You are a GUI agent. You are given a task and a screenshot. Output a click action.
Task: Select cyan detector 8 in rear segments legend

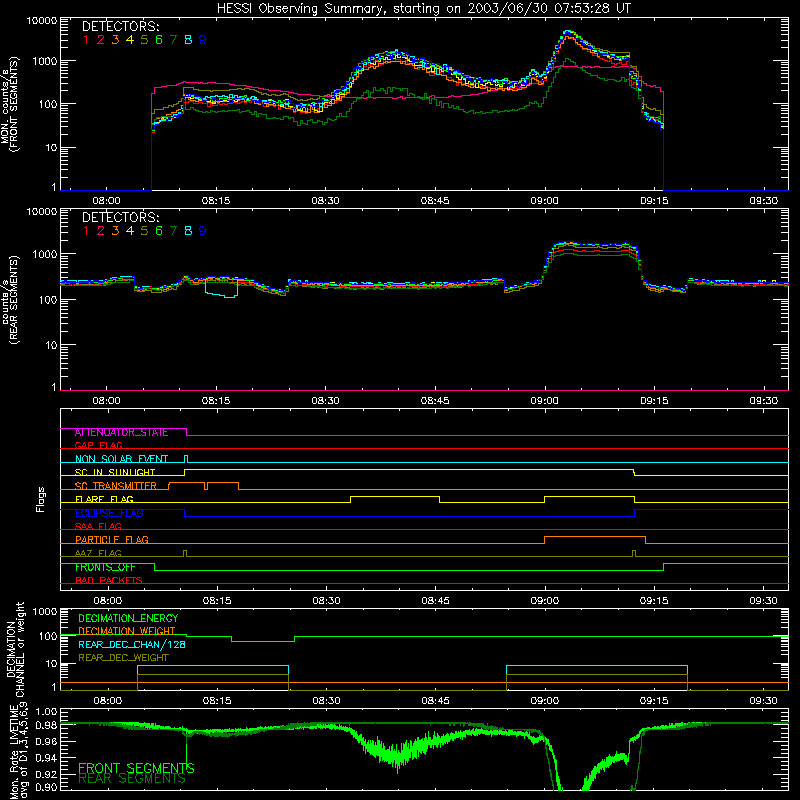(x=188, y=231)
